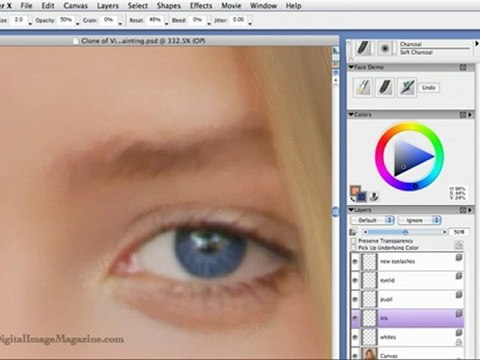The width and height of the screenshot is (480, 360).
Task: Open the File menu
Action: pos(26,6)
